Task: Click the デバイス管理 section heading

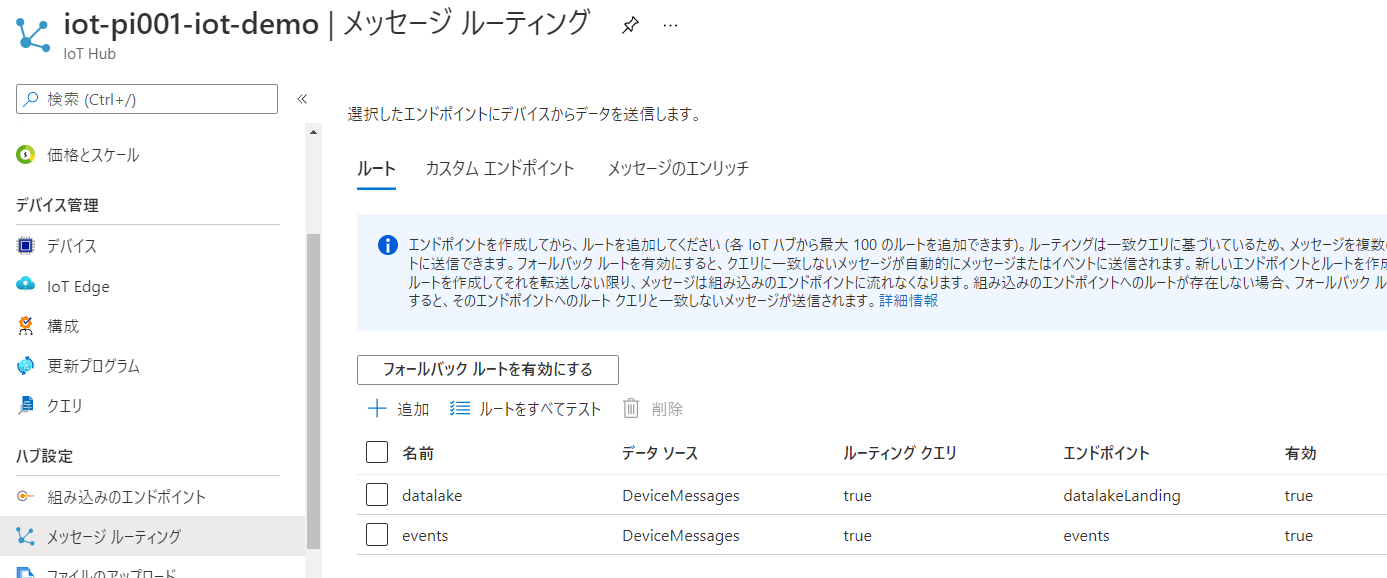Action: tap(57, 205)
